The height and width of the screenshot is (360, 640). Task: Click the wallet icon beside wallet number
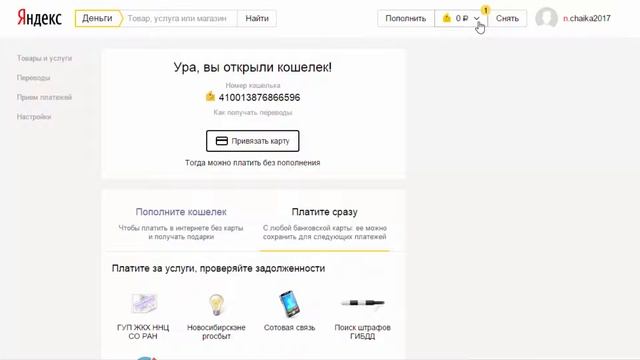tap(210, 97)
